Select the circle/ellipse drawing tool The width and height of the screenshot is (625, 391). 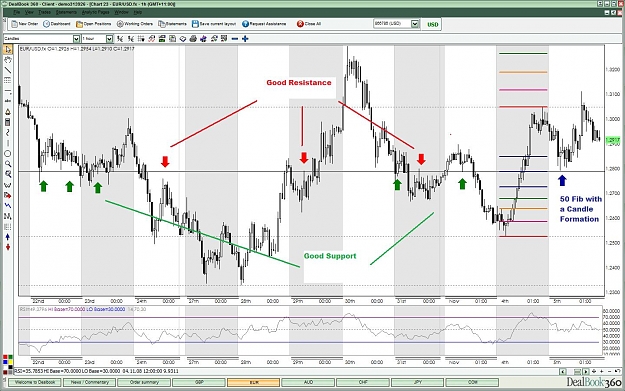[8, 153]
